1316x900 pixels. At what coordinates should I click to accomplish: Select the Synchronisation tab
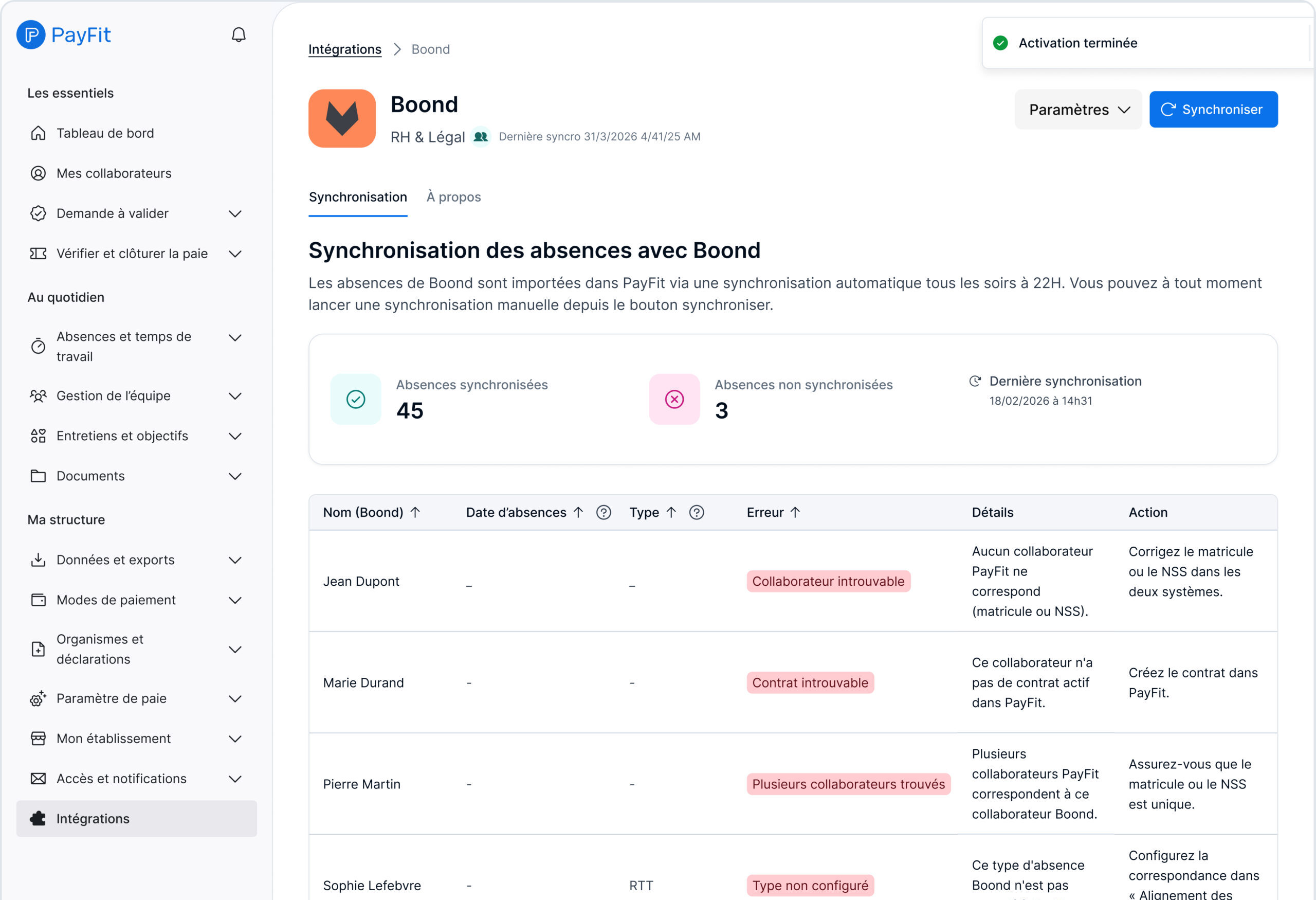point(358,197)
